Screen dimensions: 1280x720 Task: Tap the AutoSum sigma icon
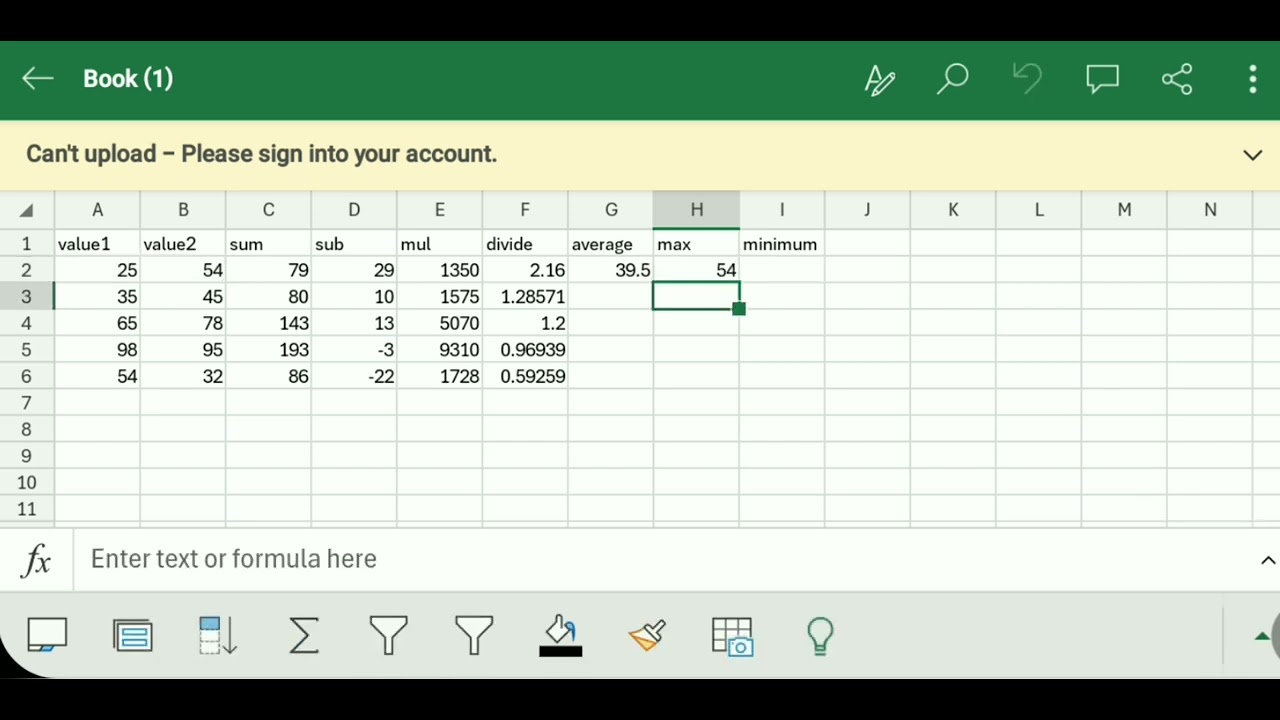(x=304, y=636)
